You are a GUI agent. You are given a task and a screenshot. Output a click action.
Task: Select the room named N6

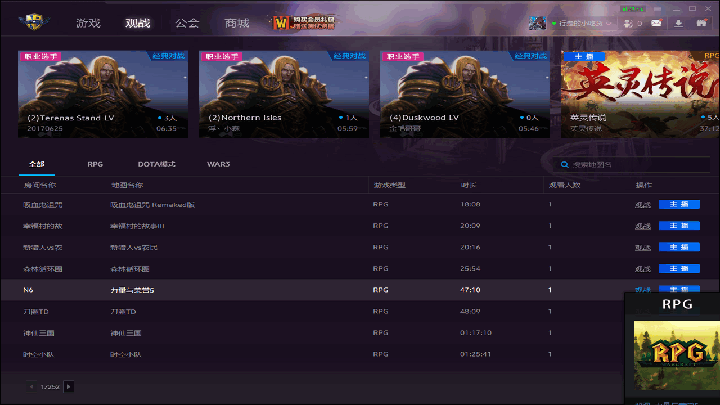click(x=28, y=290)
